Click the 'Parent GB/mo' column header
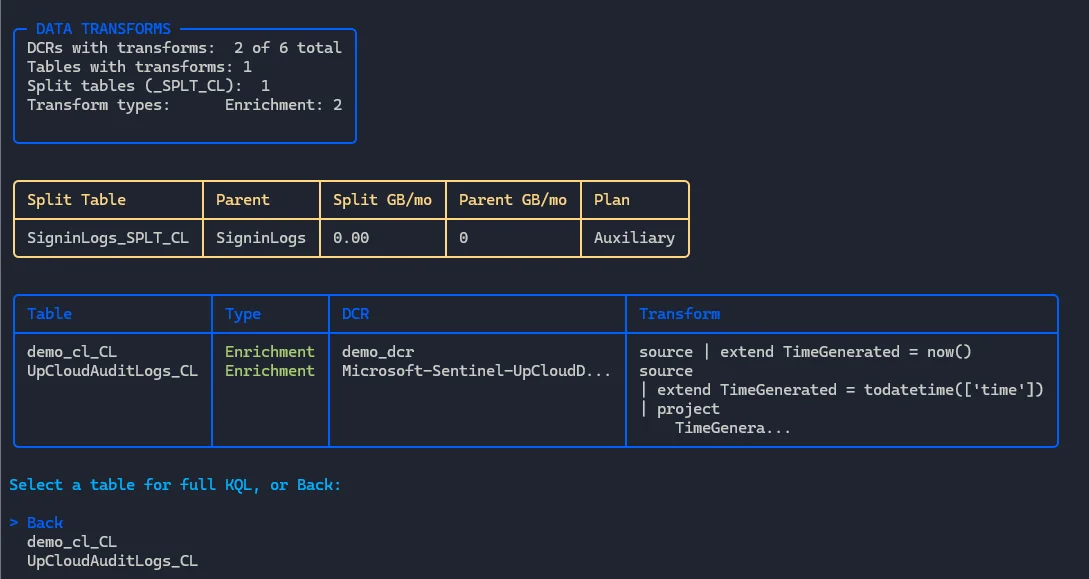 coord(512,200)
